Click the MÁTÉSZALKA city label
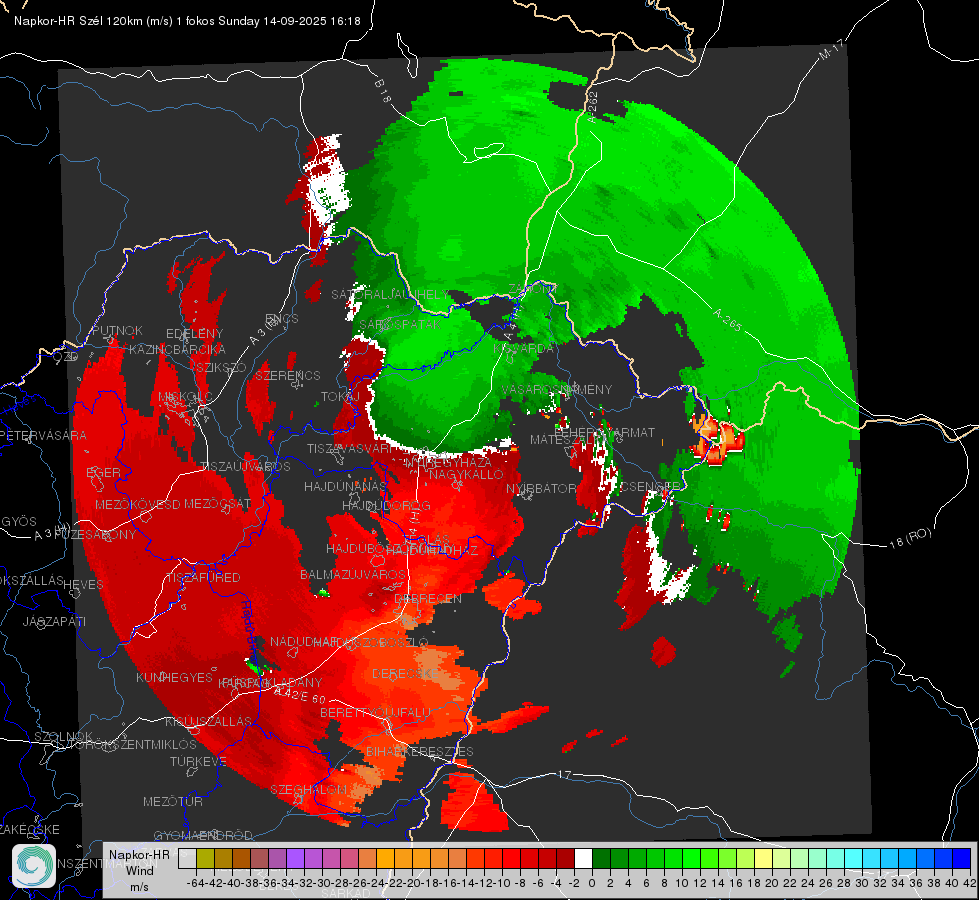Screen dimensions: 979x900 [x=569, y=440]
